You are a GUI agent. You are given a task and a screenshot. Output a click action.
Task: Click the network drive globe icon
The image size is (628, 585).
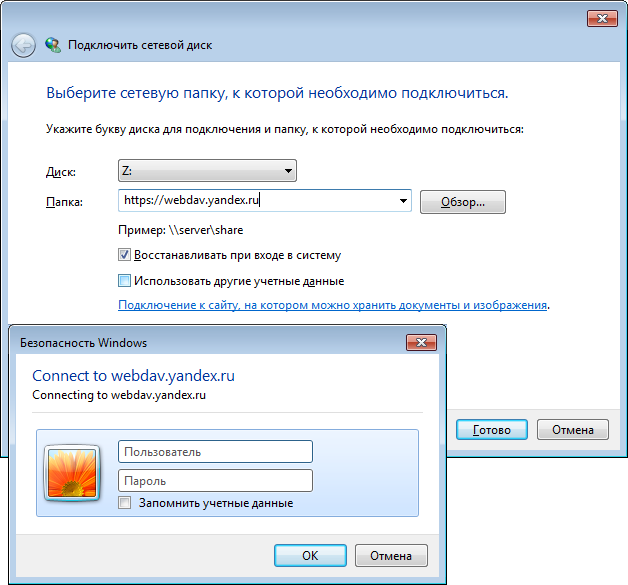[53, 45]
